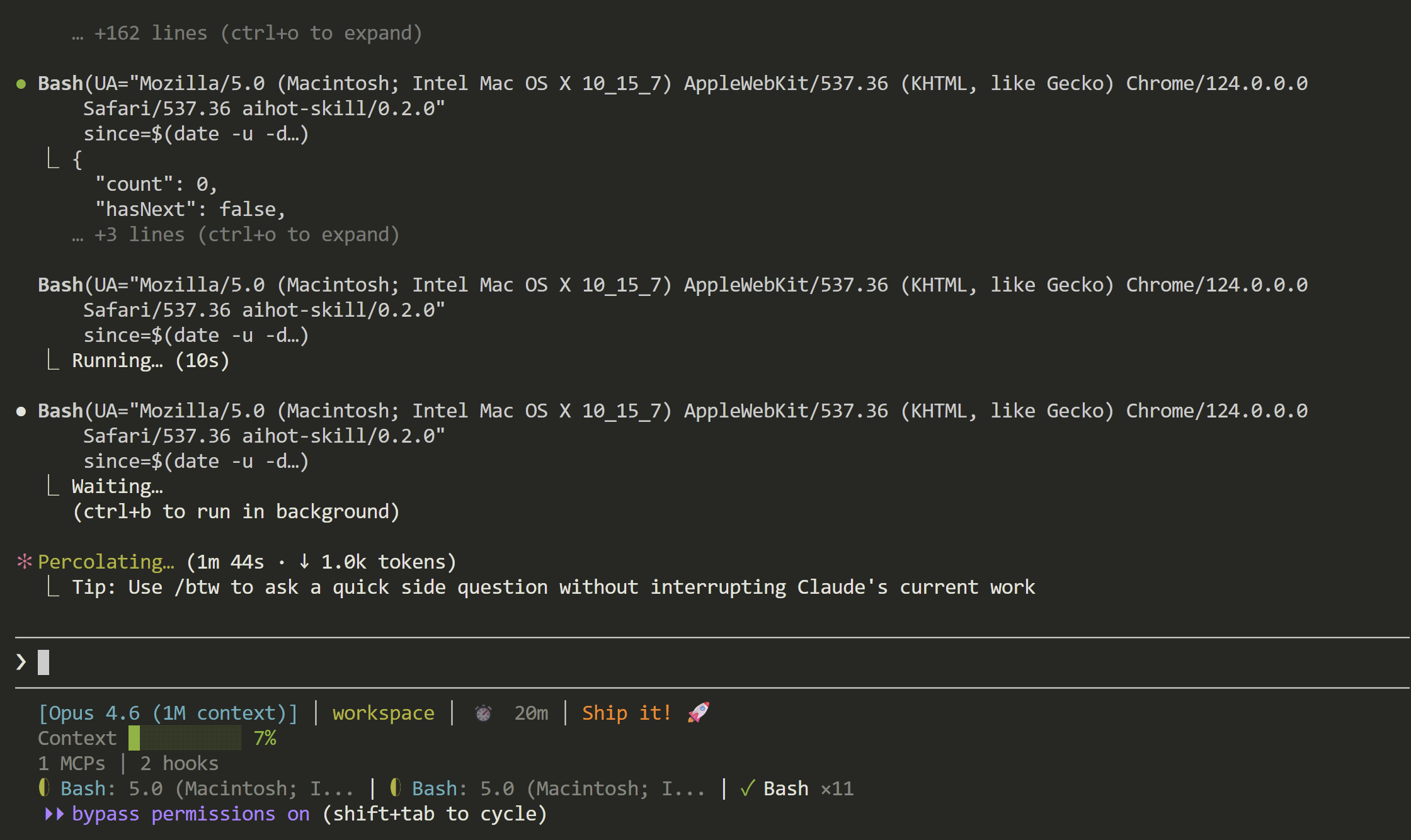Click the third Bash command header with Waiting status

coord(673,411)
